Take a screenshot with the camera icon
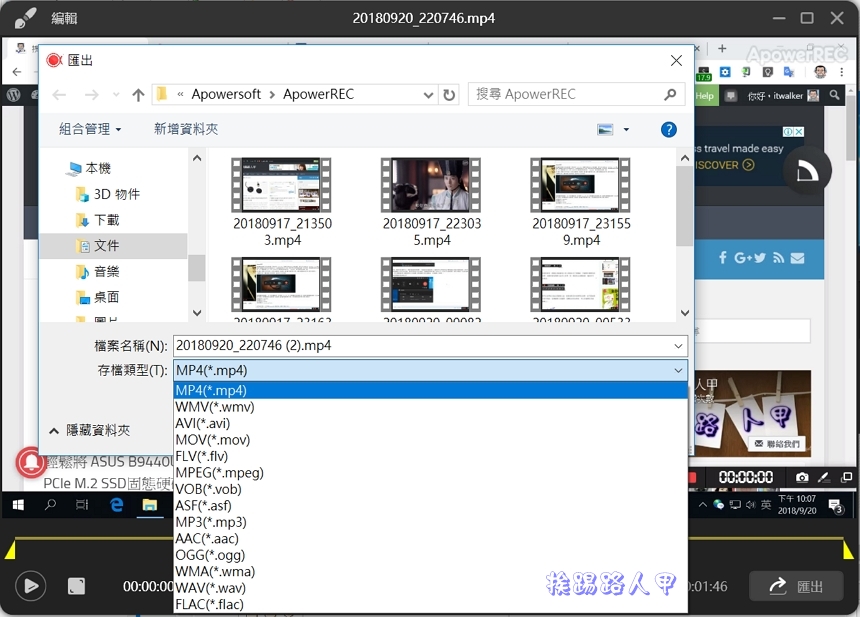 click(802, 477)
